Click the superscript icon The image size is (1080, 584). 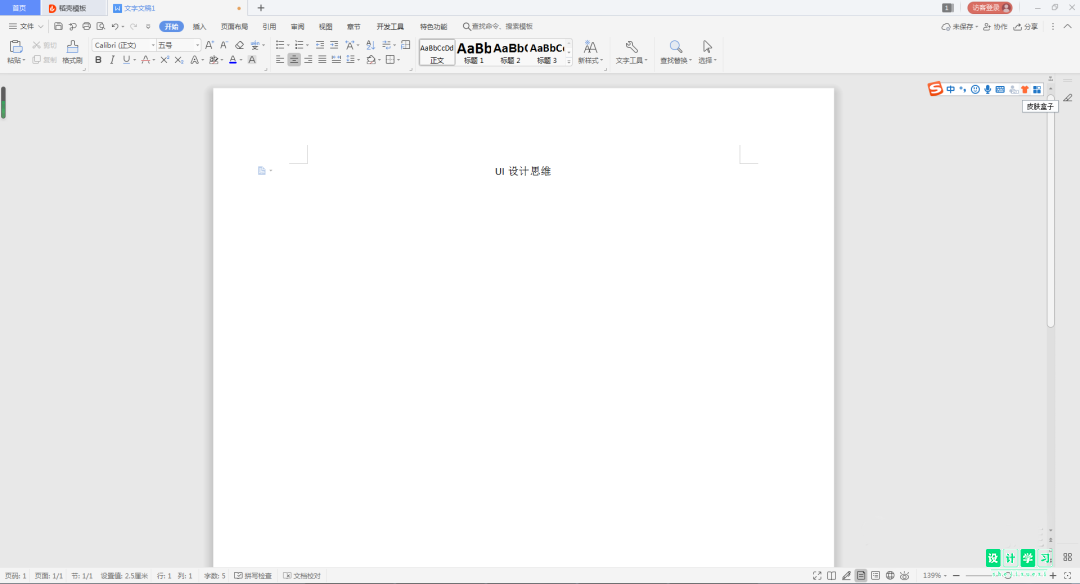[x=165, y=60]
